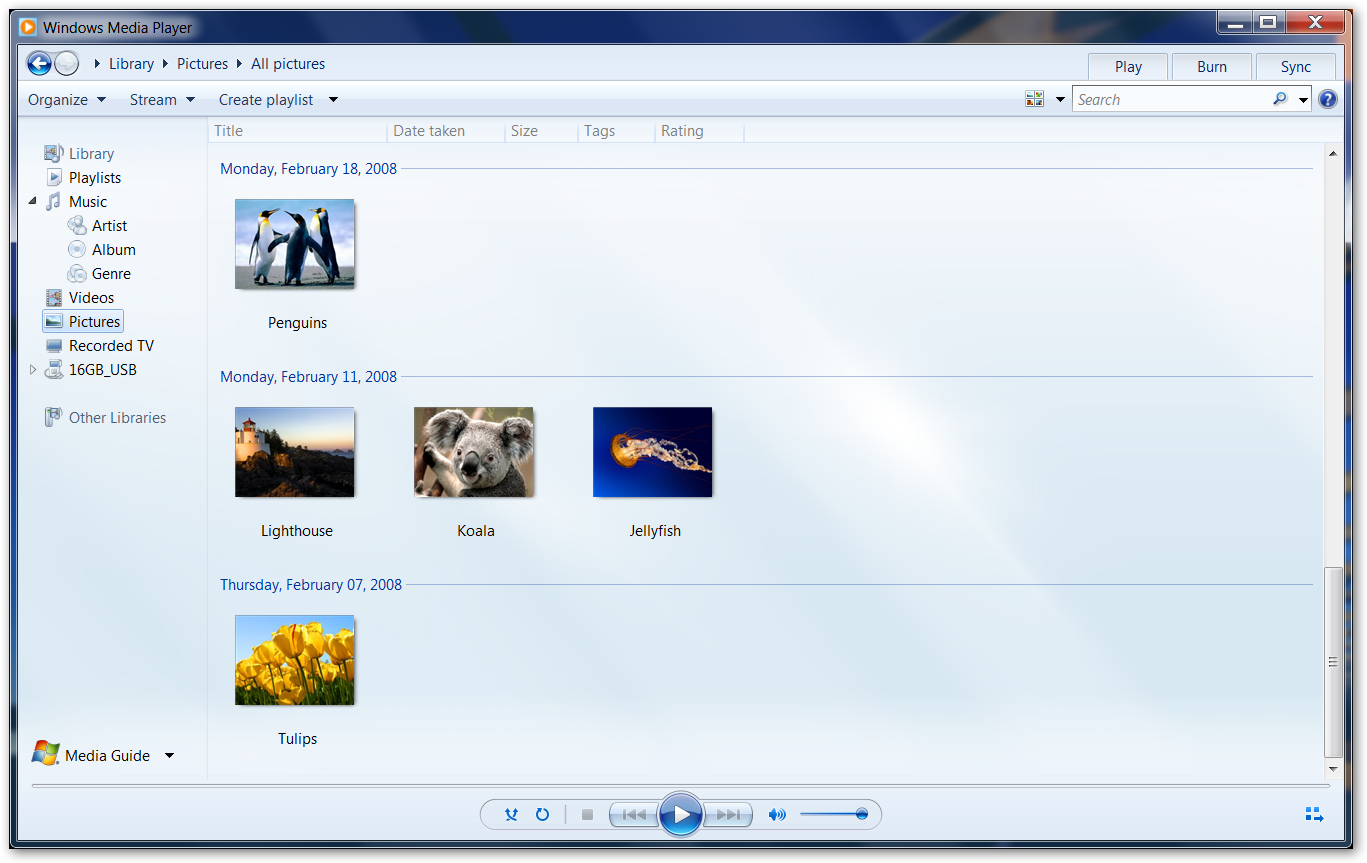Select the Monday, February 11, 2008 group
Viewport: 1367px width, 863px height.
(309, 377)
